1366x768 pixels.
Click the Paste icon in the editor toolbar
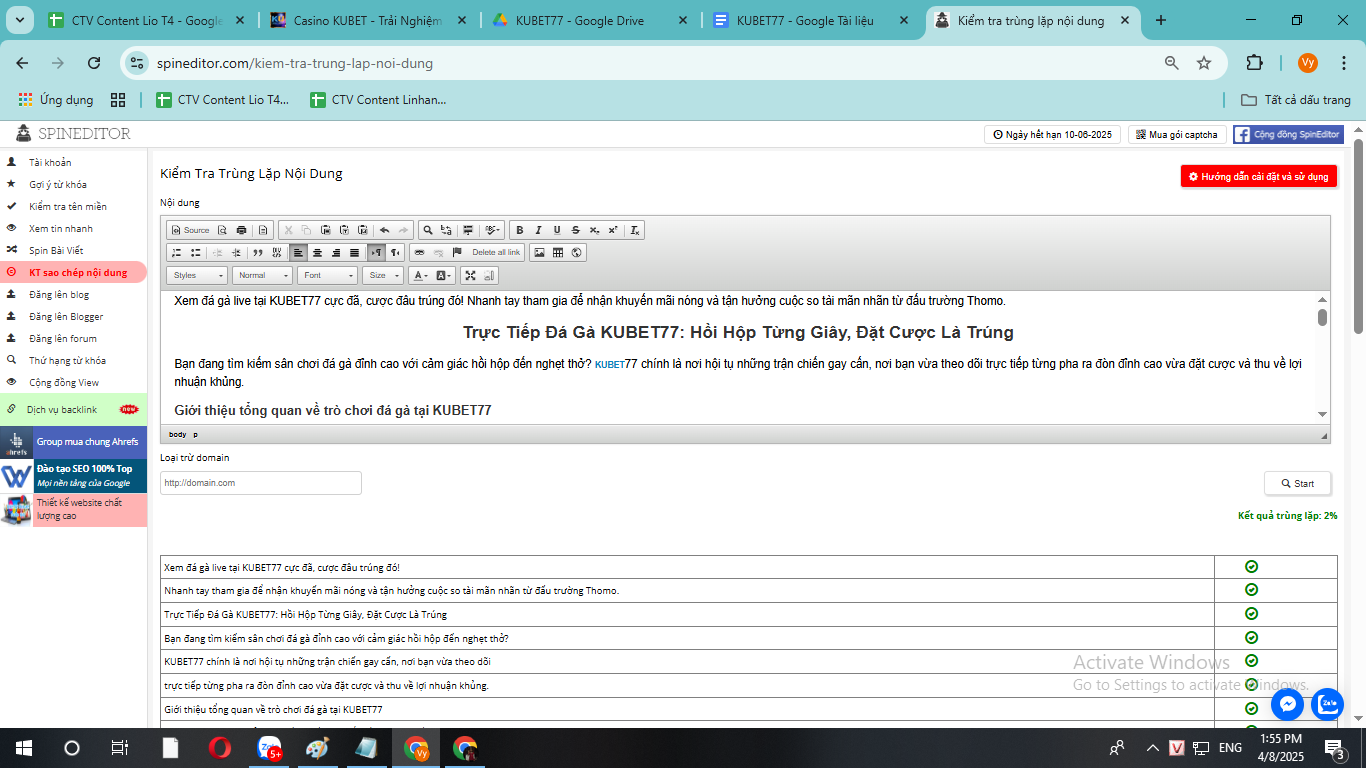click(325, 230)
